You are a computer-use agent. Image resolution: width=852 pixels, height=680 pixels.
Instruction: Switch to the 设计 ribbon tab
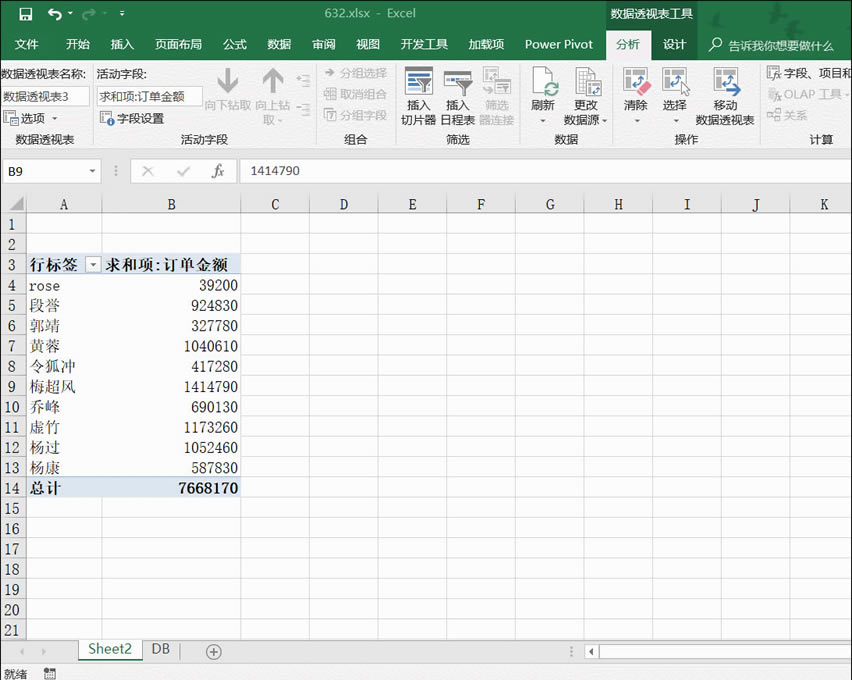coord(673,44)
